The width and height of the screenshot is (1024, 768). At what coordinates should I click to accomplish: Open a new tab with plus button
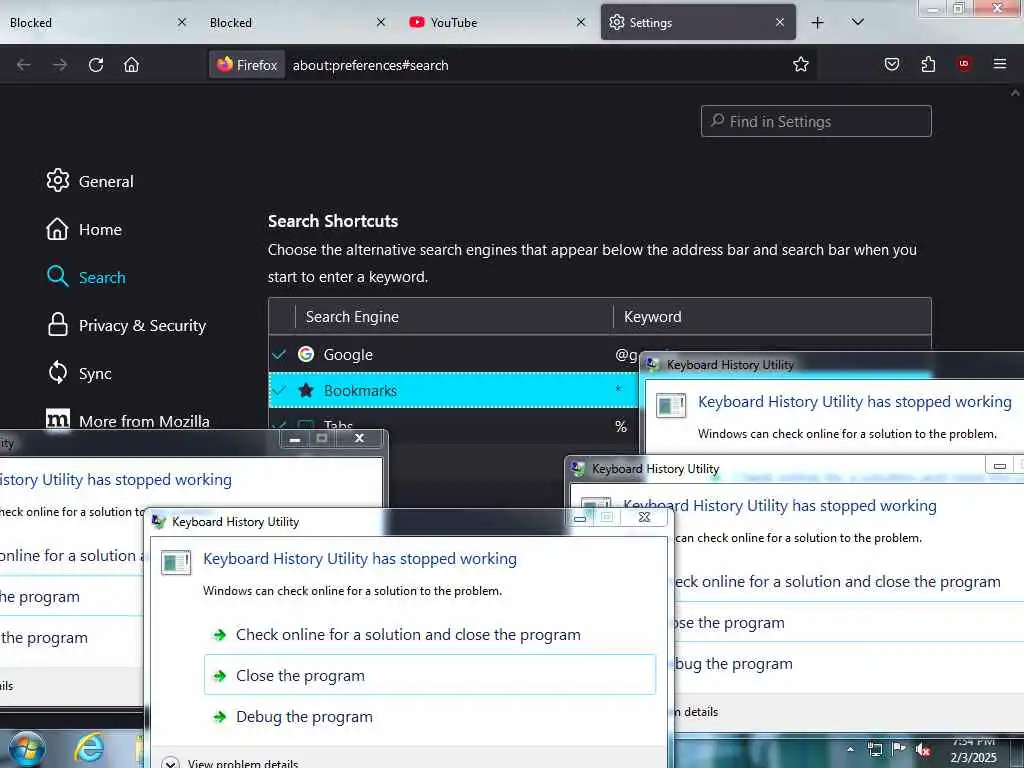[x=818, y=23]
